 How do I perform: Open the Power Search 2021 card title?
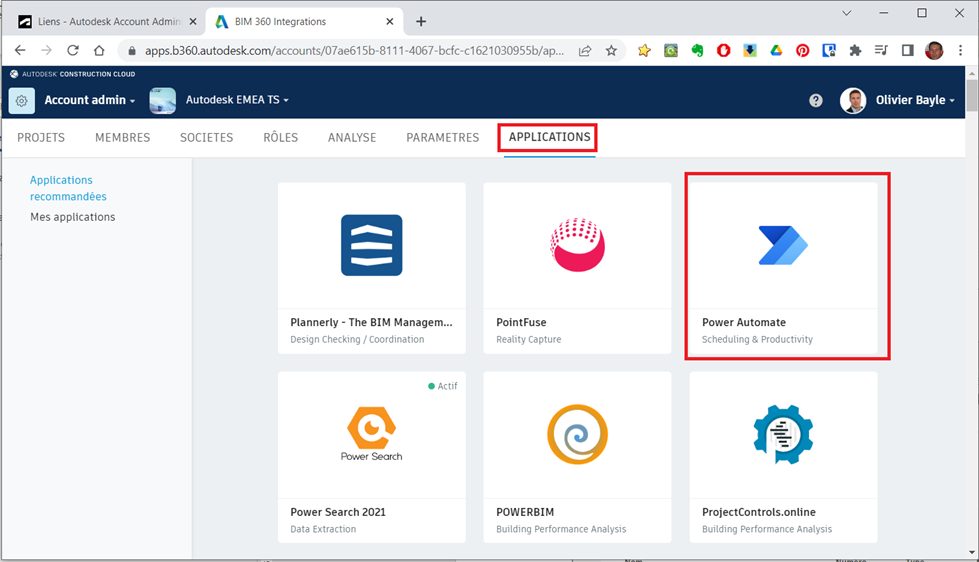[338, 512]
